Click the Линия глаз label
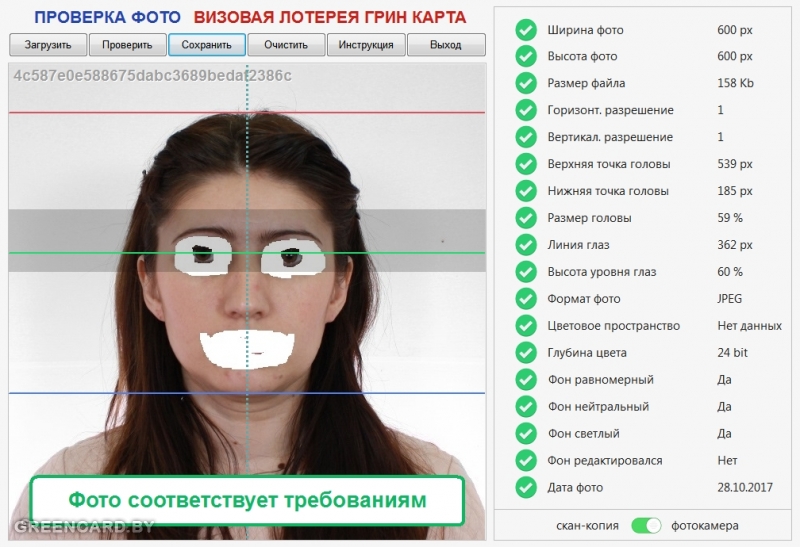Image resolution: width=800 pixels, height=547 pixels. 578,245
